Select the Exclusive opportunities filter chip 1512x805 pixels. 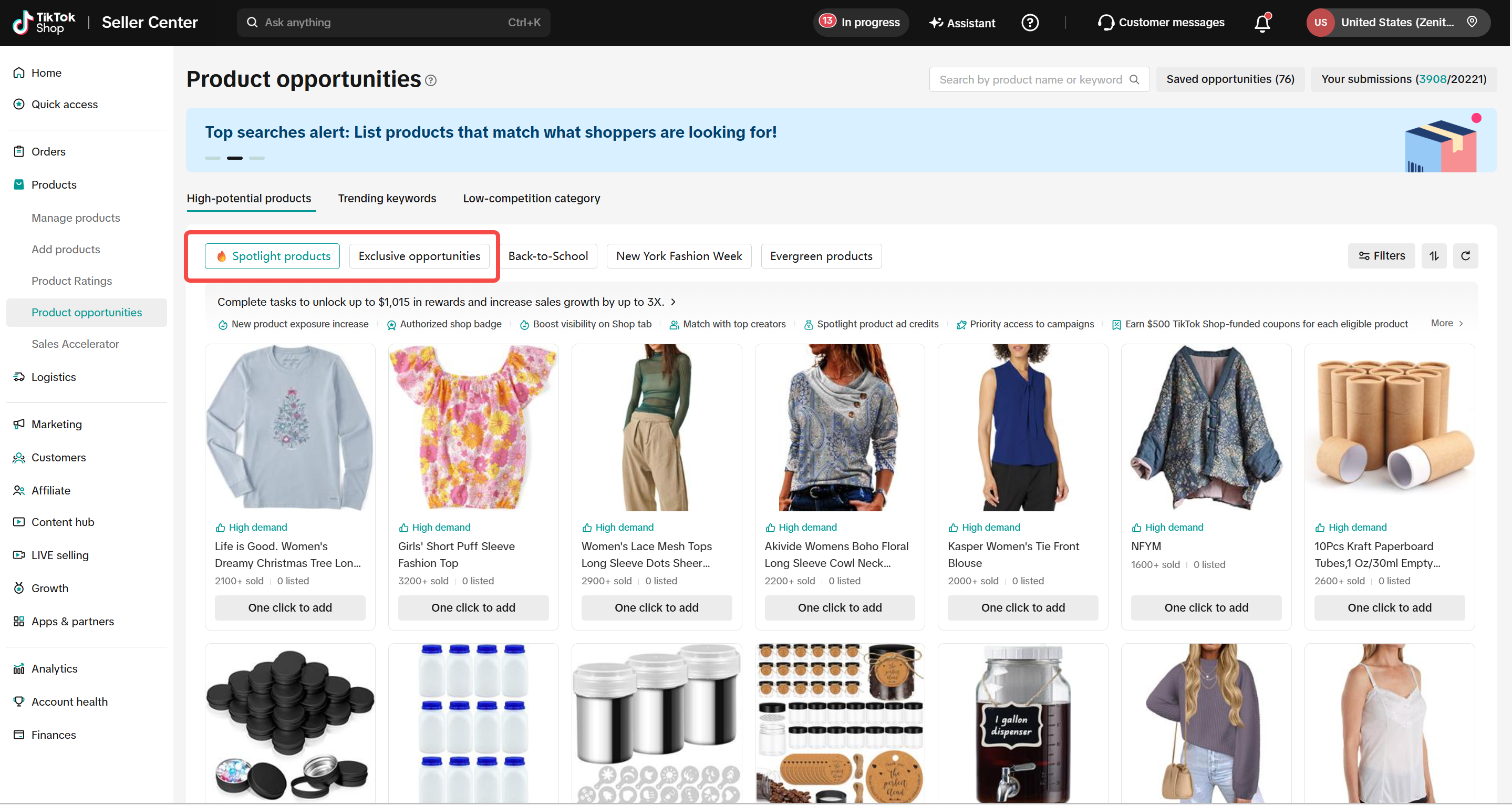pos(419,256)
